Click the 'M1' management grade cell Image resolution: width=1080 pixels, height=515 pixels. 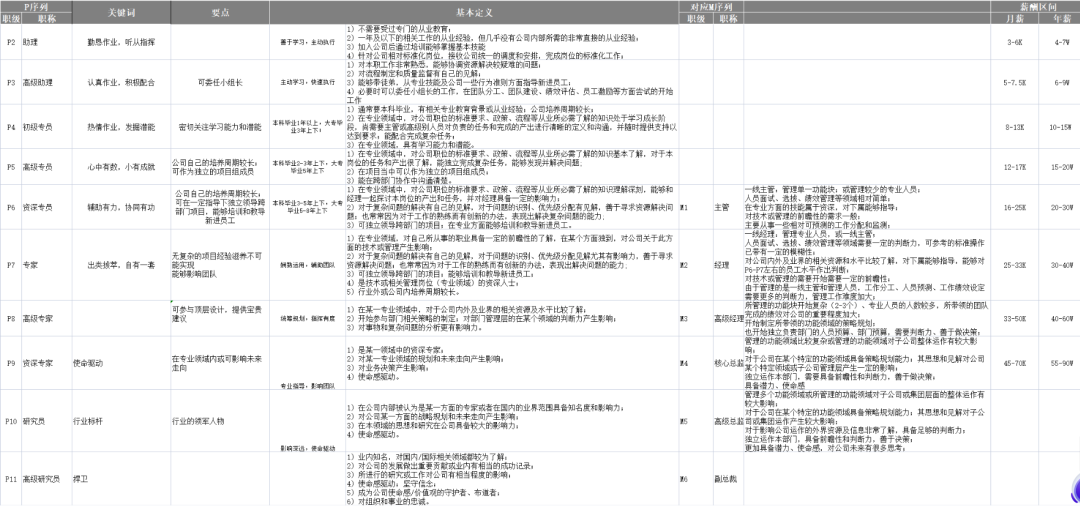pyautogui.click(x=696, y=207)
